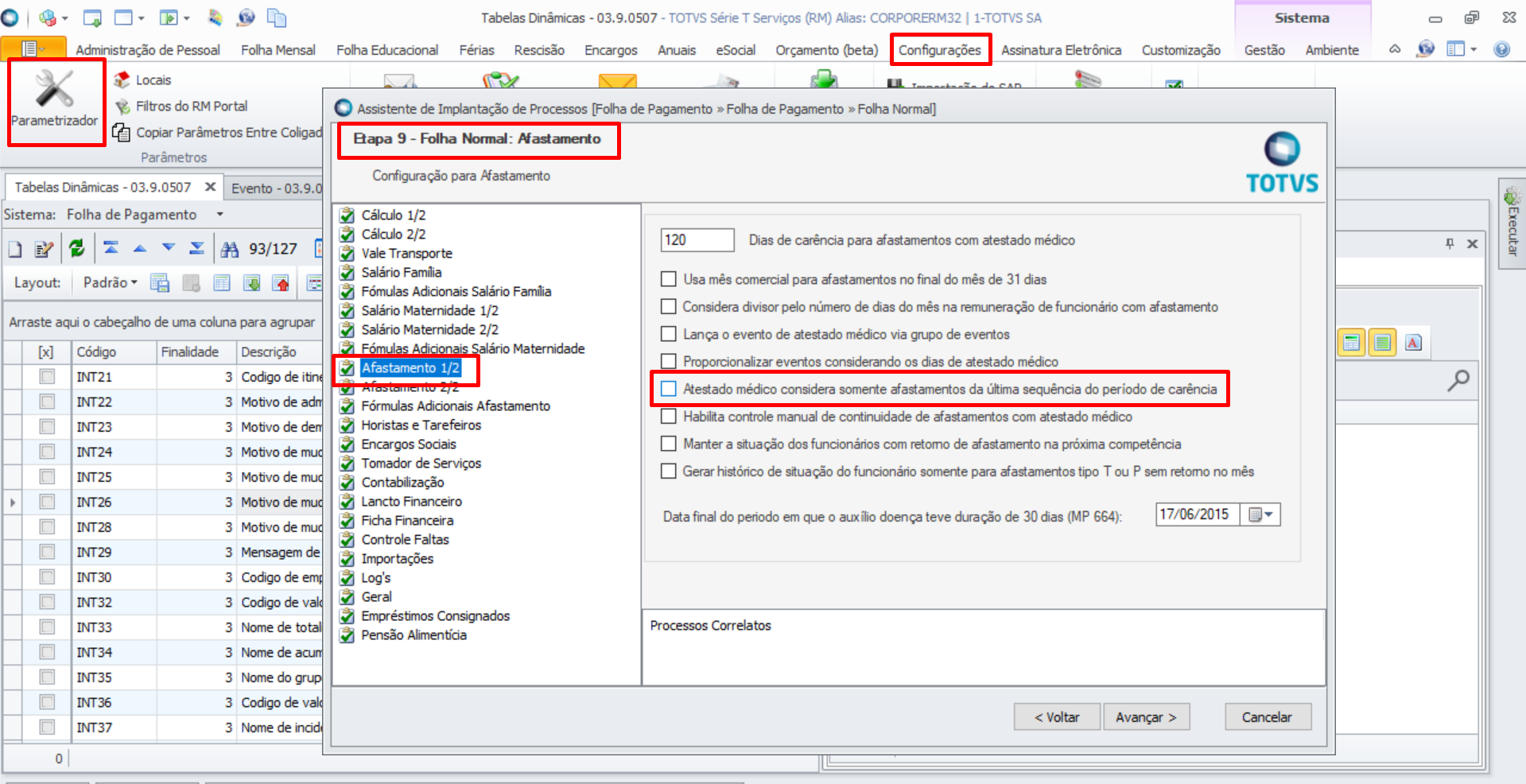Check Habilita controle manual de continuidade
The height and width of the screenshot is (784, 1526).
click(669, 416)
